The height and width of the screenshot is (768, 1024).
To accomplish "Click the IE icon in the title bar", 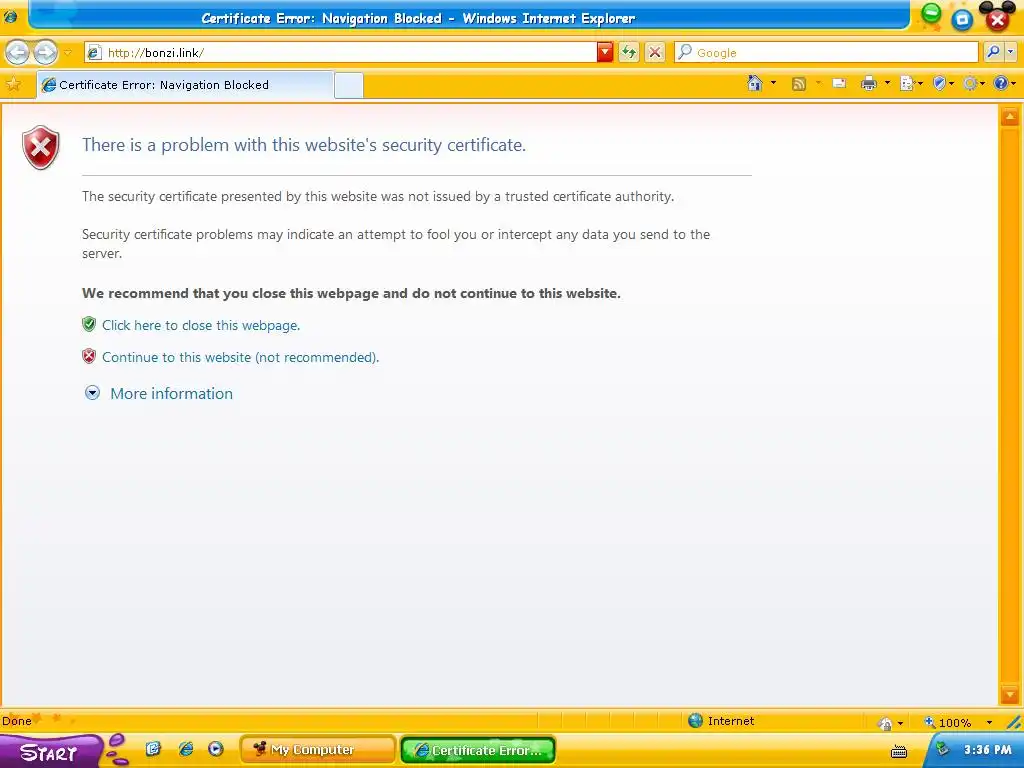I will tap(10, 17).
